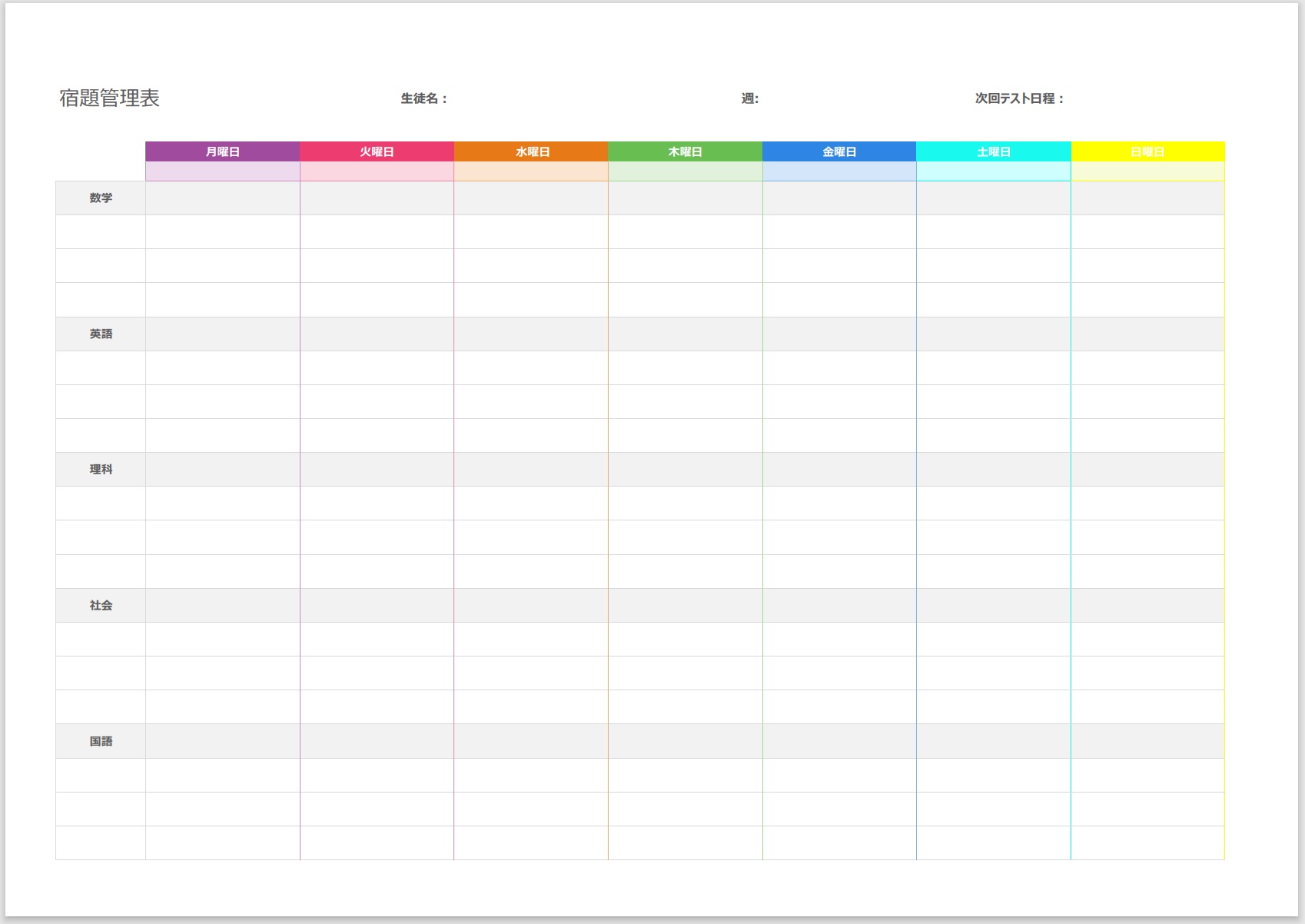Select the cyan 土曜日 header cell
Screen dimensions: 1305x924
click(994, 151)
